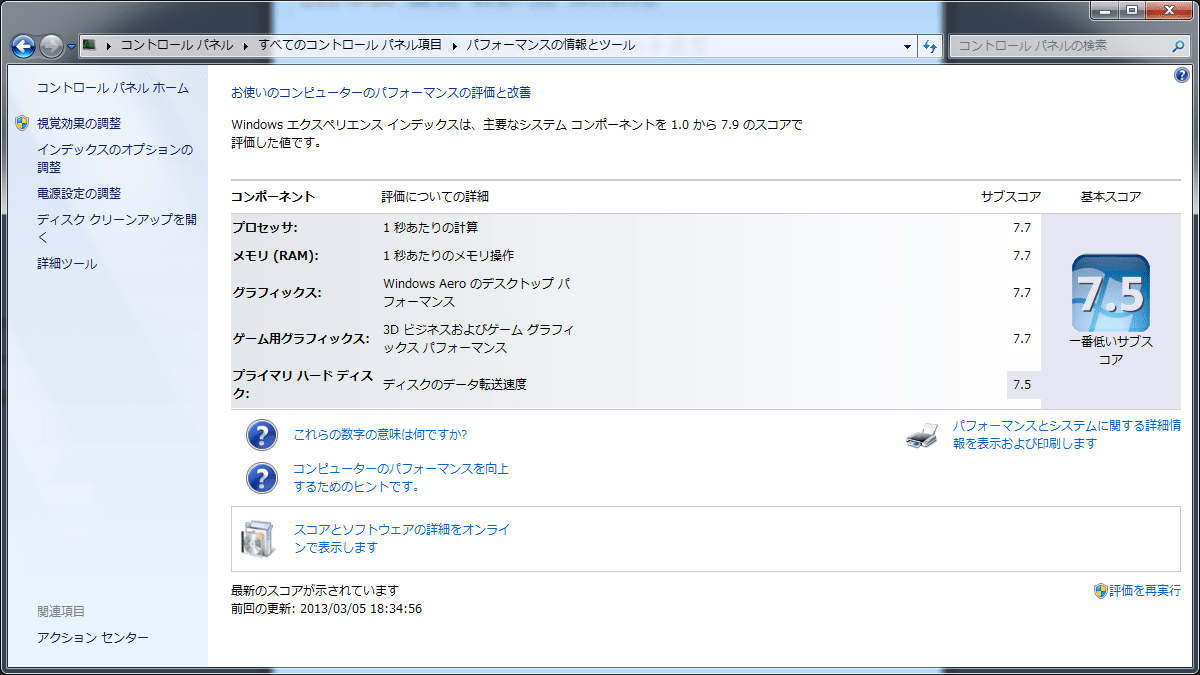Open 詳細ツール link
This screenshot has width=1200, height=675.
(x=67, y=264)
